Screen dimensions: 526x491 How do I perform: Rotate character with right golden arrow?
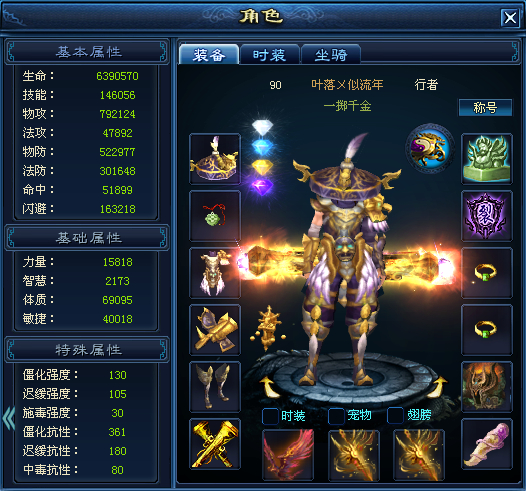437,387
